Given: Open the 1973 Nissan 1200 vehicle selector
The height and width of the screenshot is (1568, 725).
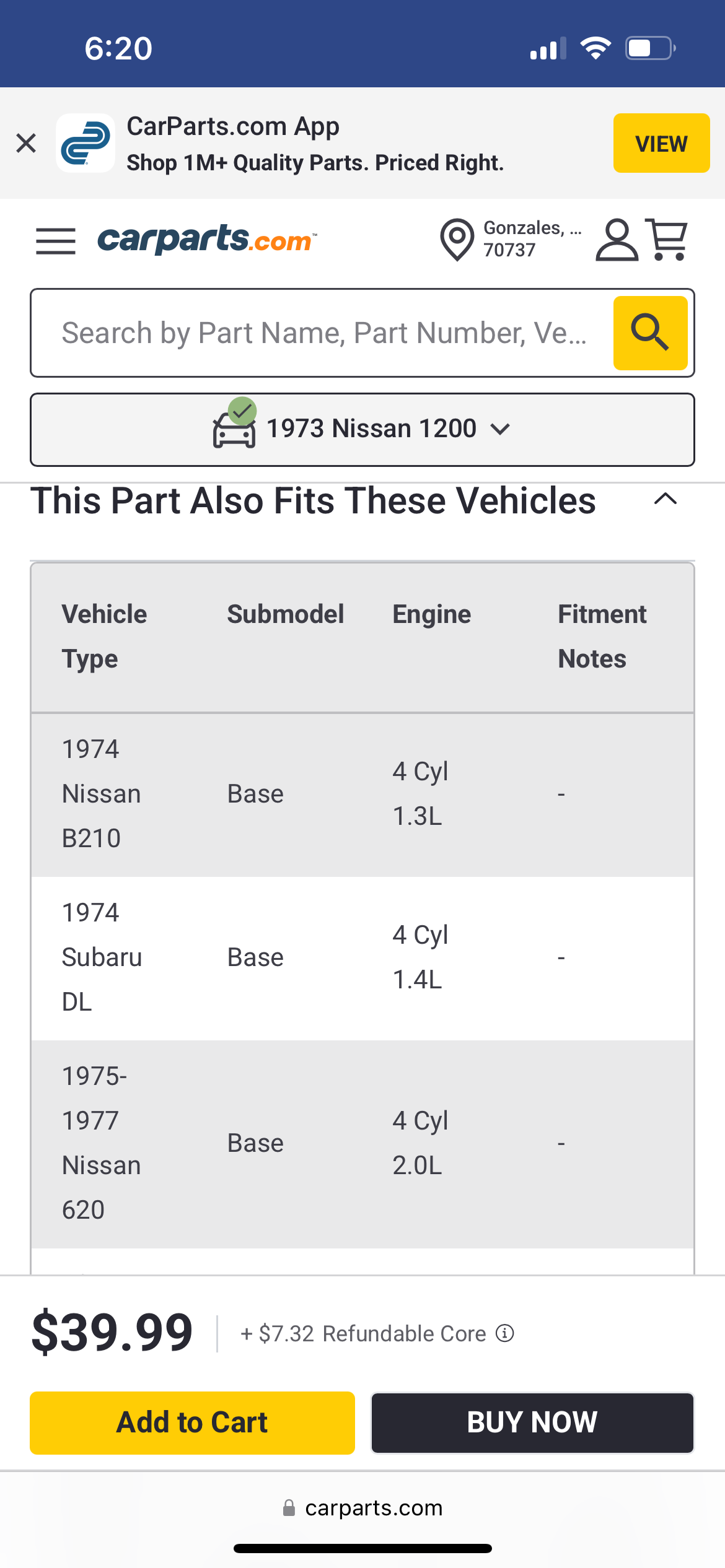Looking at the screenshot, I should tap(362, 429).
